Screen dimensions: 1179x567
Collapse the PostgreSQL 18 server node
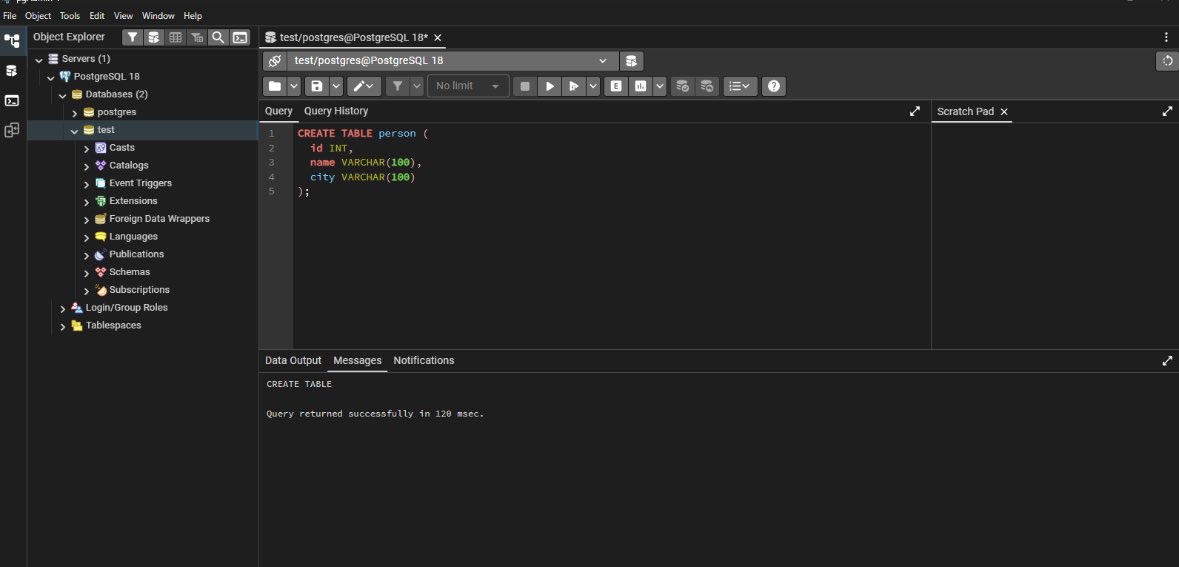pyautogui.click(x=50, y=77)
